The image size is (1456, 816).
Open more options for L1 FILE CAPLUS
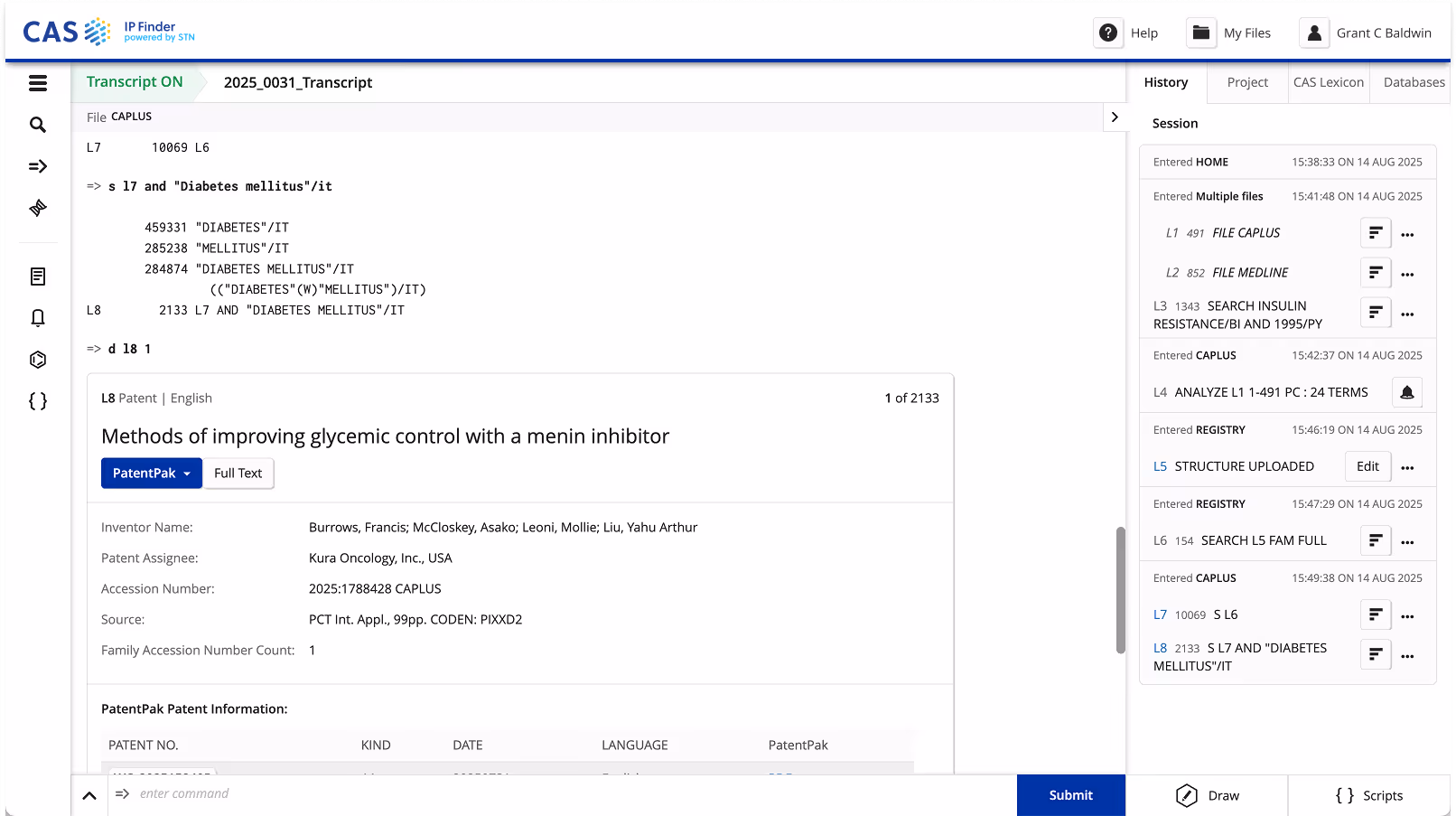1407,234
